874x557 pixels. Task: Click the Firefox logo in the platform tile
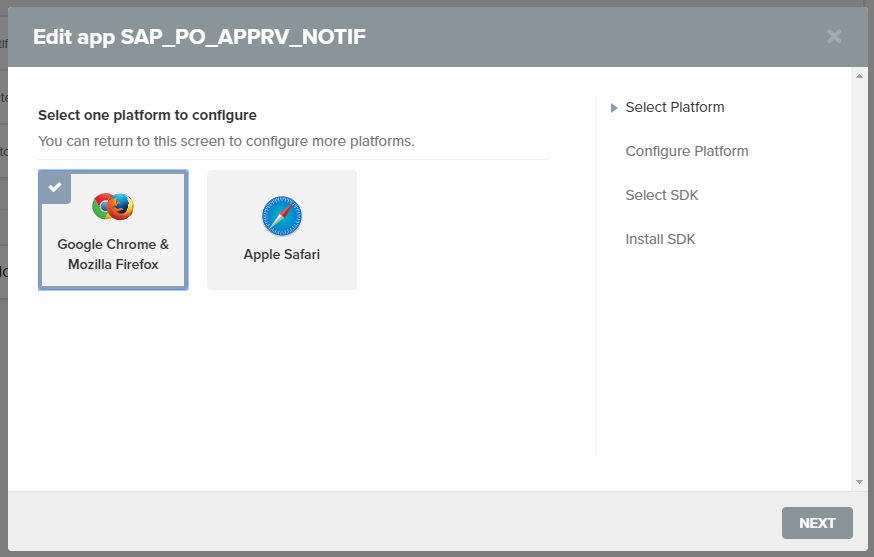[x=122, y=207]
